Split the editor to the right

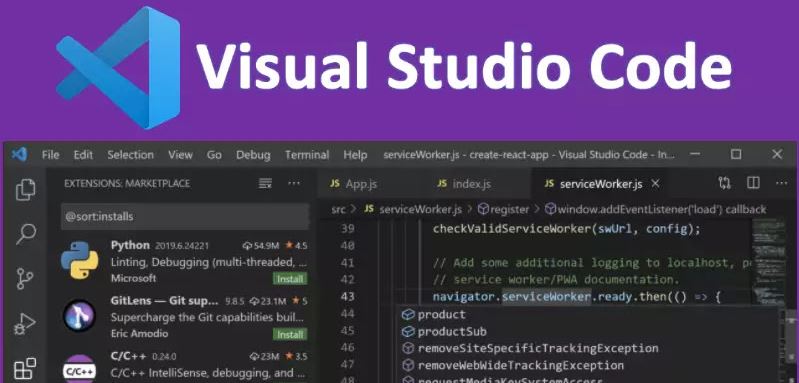pos(753,183)
